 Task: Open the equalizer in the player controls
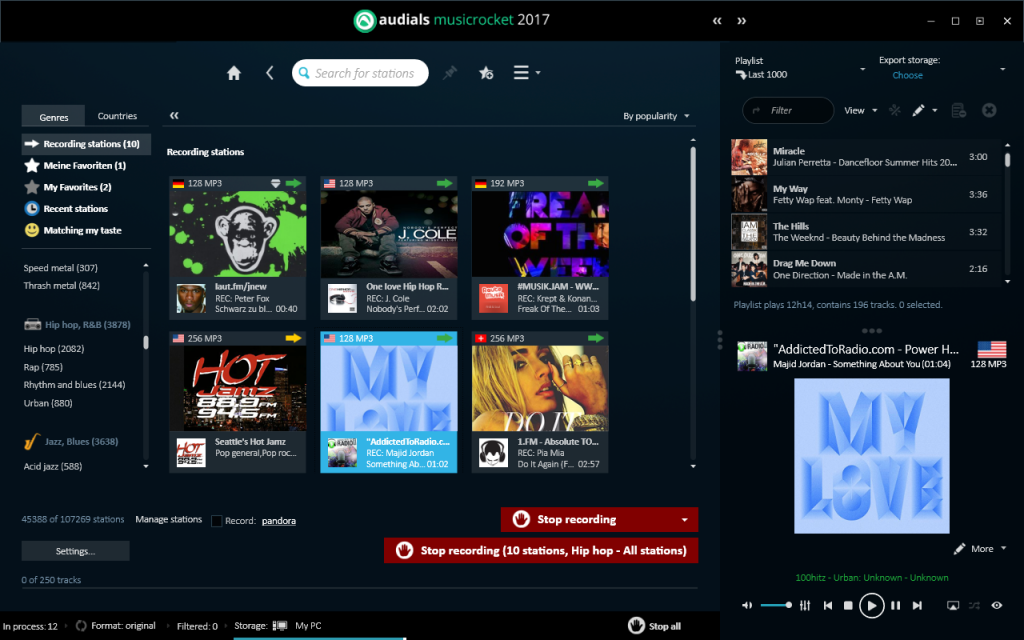pyautogui.click(x=805, y=605)
